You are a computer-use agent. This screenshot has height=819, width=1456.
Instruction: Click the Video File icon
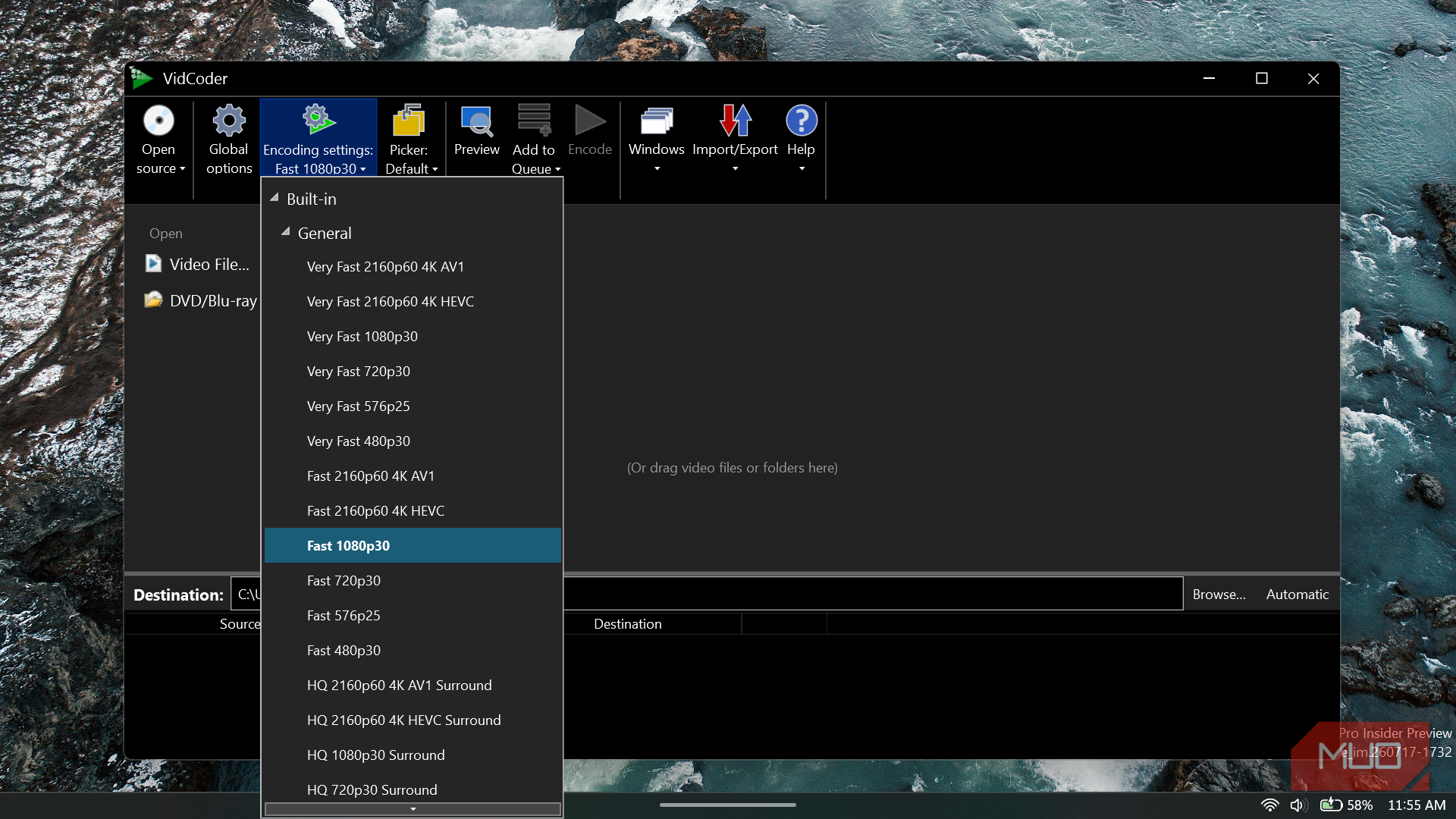[x=153, y=264]
